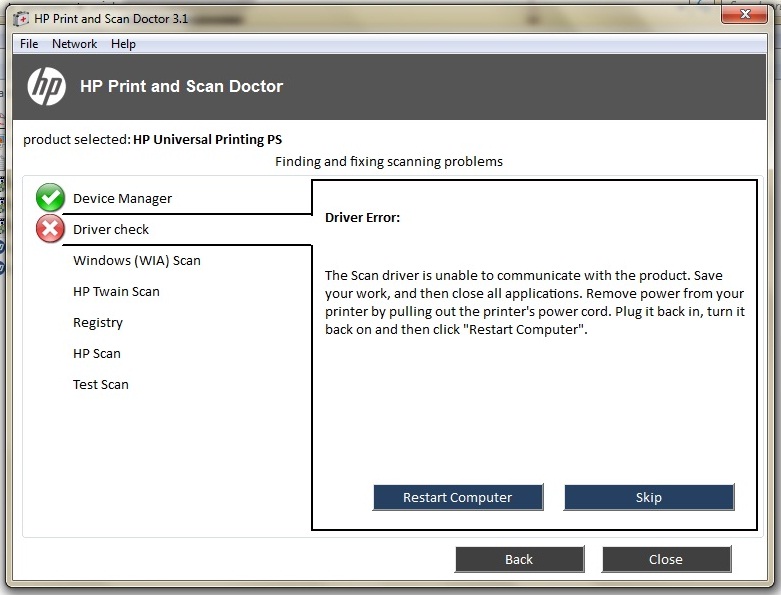Open the Network menu
Image resolution: width=781 pixels, height=595 pixels.
(x=75, y=44)
